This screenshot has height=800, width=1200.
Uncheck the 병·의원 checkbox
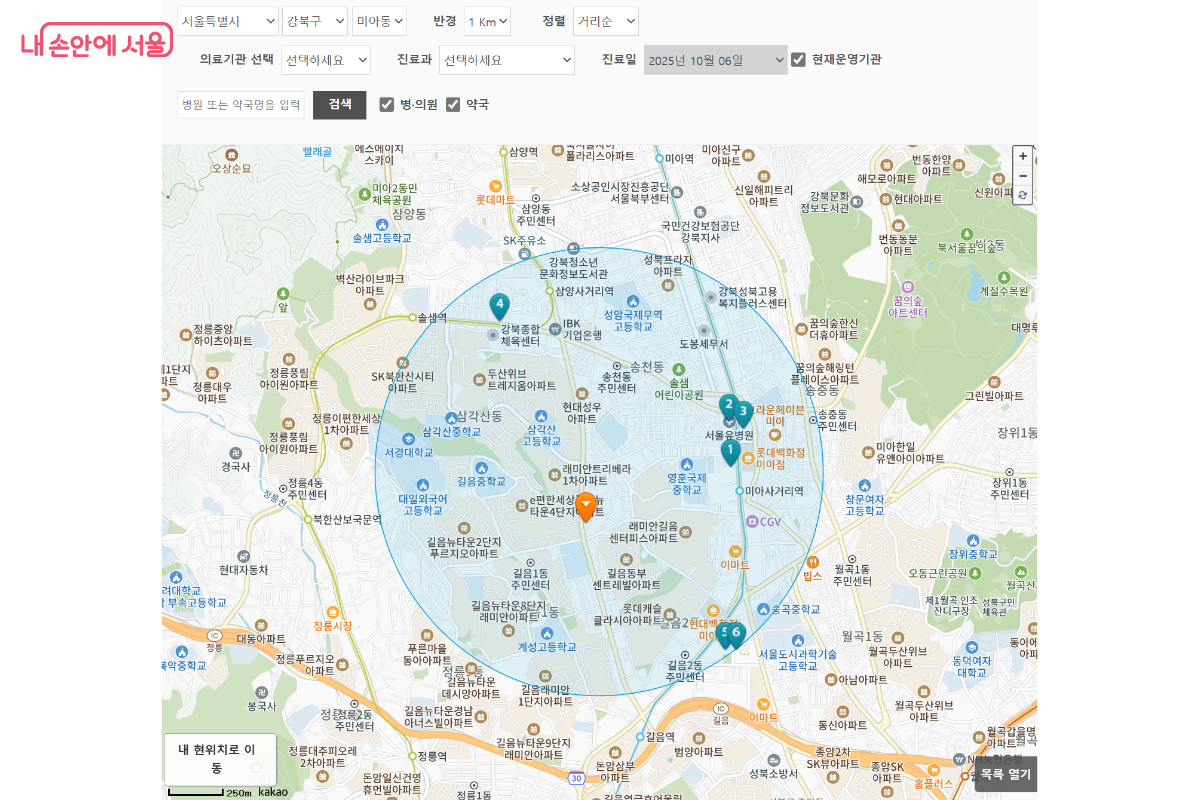(387, 104)
